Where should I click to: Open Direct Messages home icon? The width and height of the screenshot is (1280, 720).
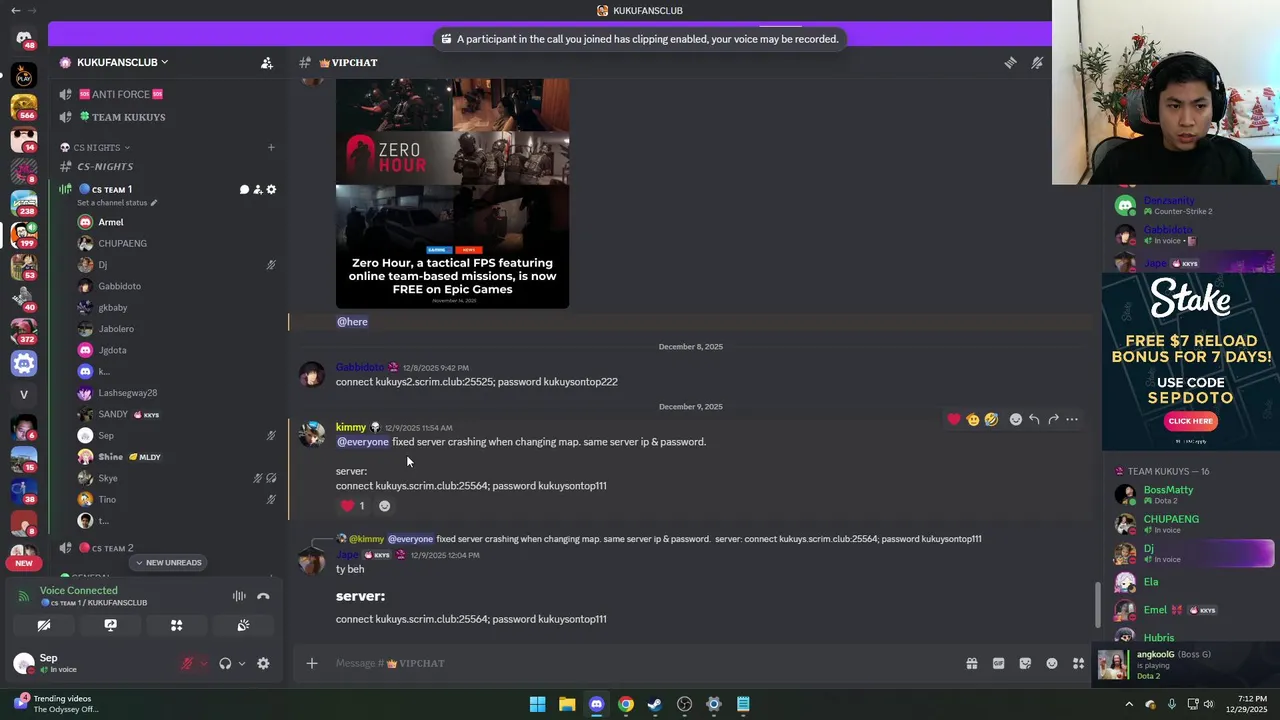click(x=24, y=38)
